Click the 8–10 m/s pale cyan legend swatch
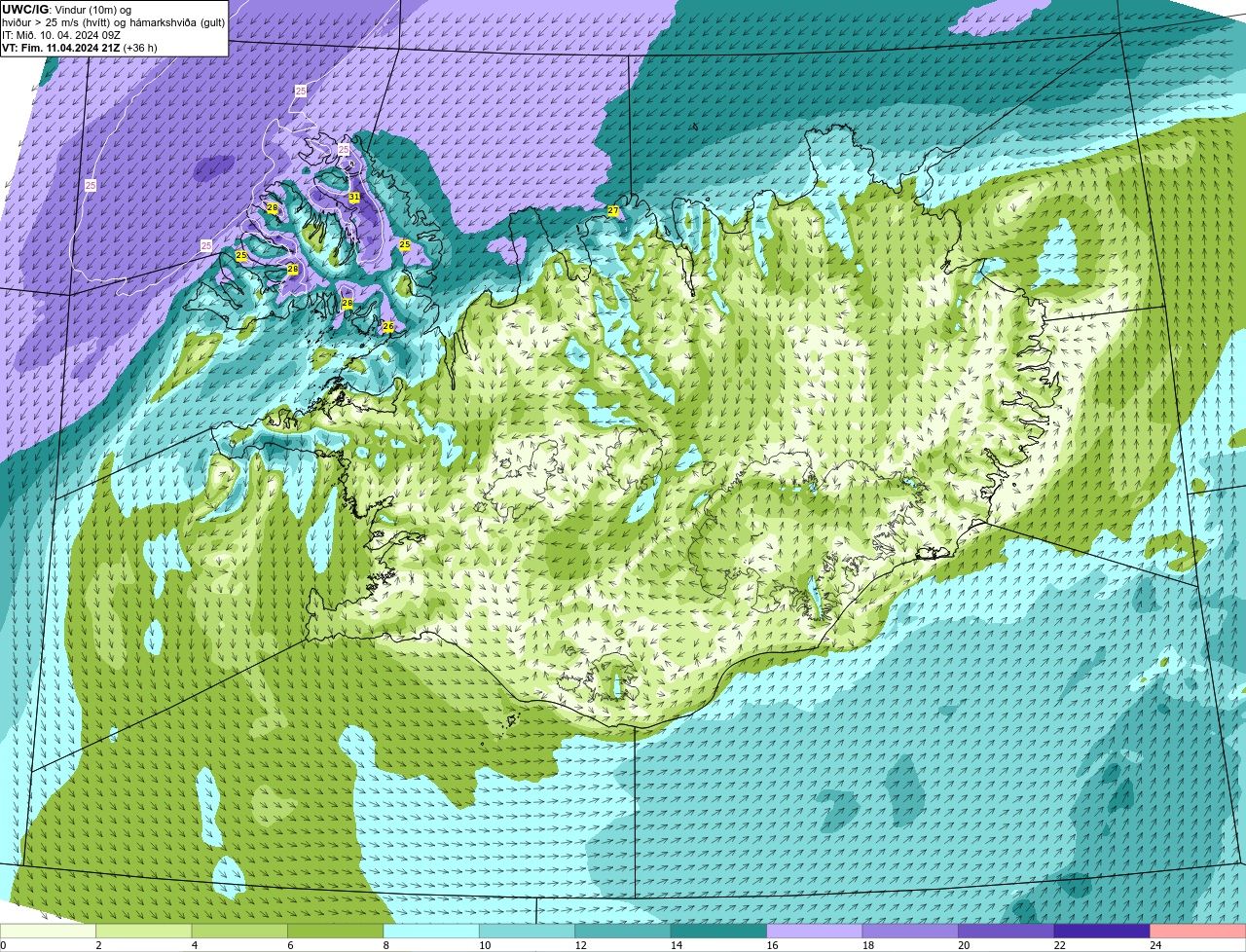The width and height of the screenshot is (1246, 952). tap(431, 931)
